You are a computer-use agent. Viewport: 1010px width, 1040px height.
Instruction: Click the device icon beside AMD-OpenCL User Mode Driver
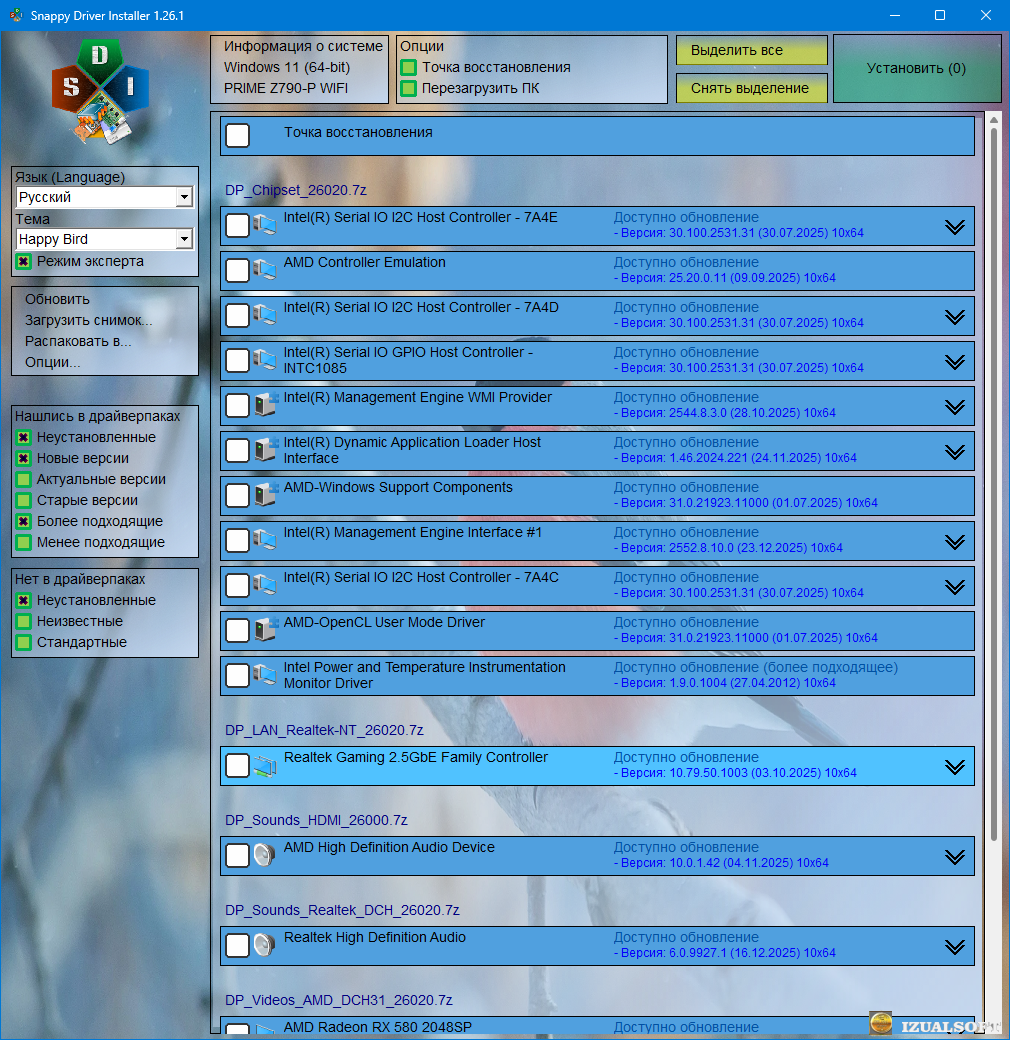tap(264, 630)
